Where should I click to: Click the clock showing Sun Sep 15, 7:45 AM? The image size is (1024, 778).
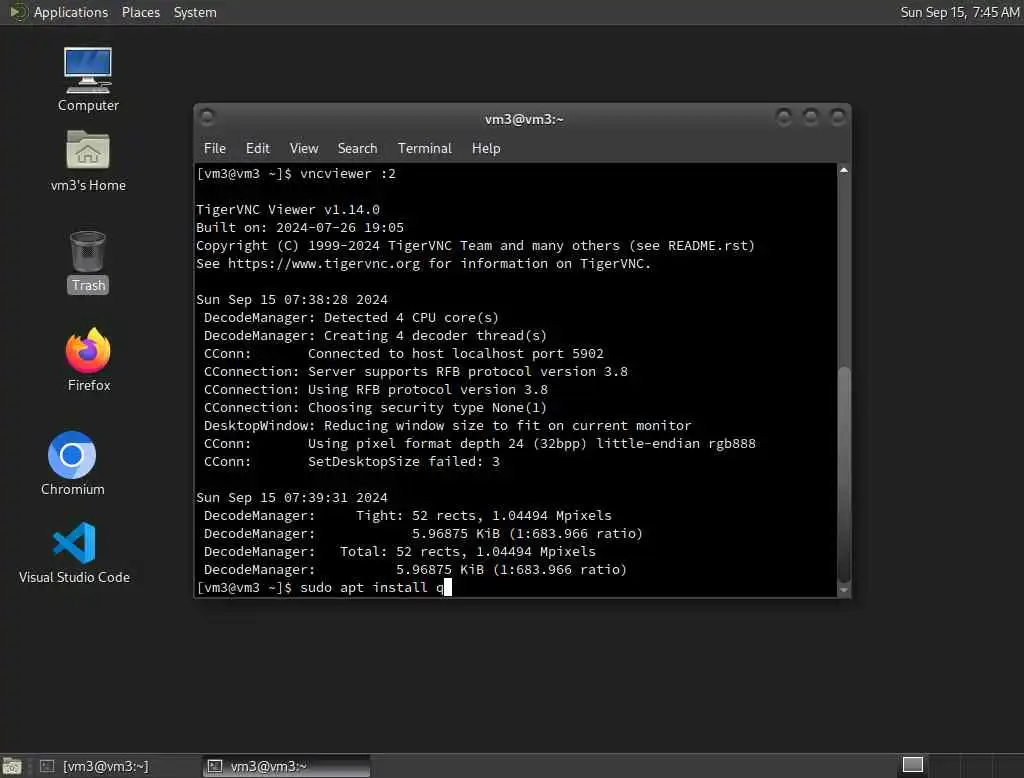[x=959, y=12]
